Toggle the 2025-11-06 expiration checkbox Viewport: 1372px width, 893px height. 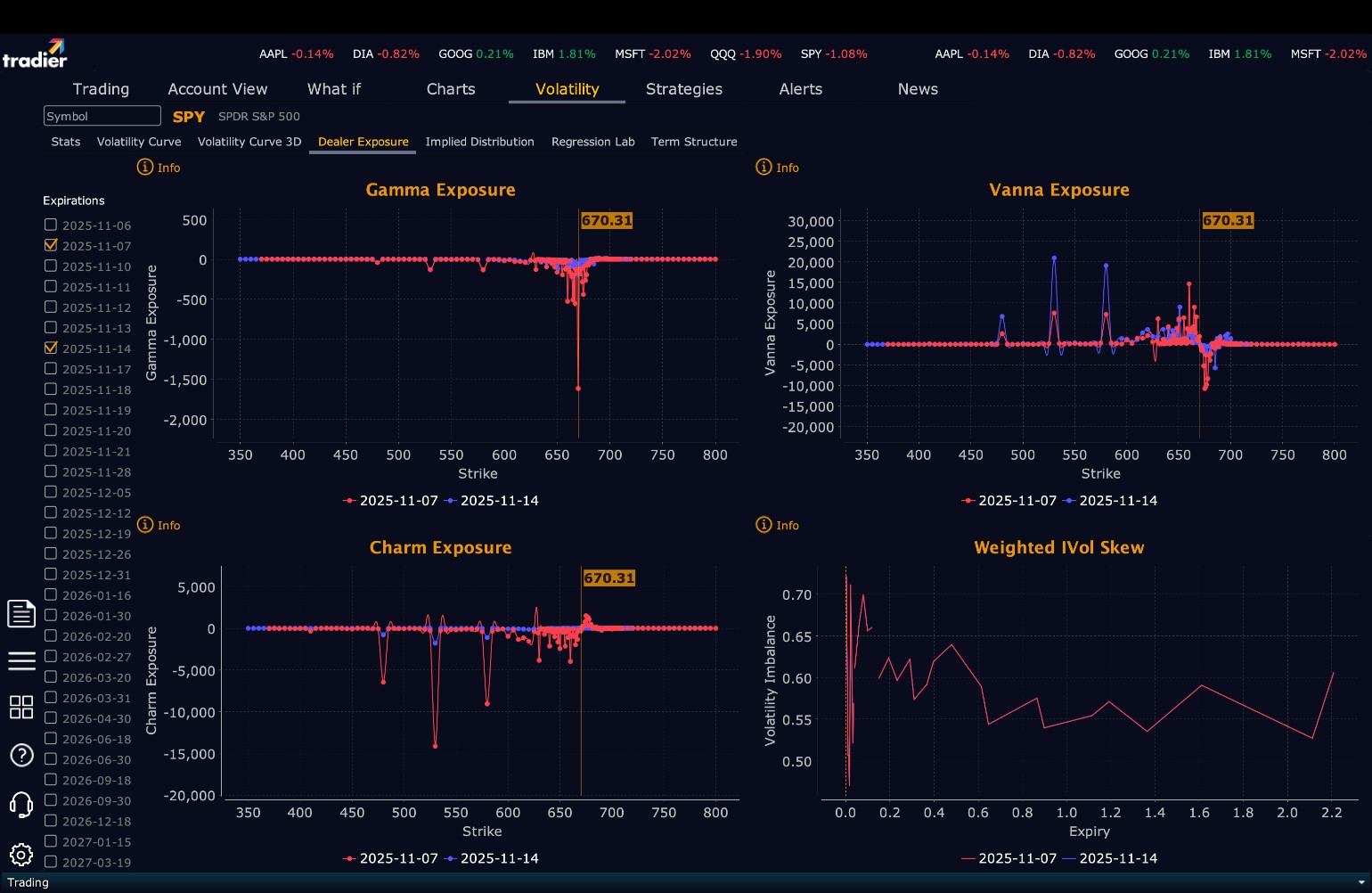coord(51,225)
